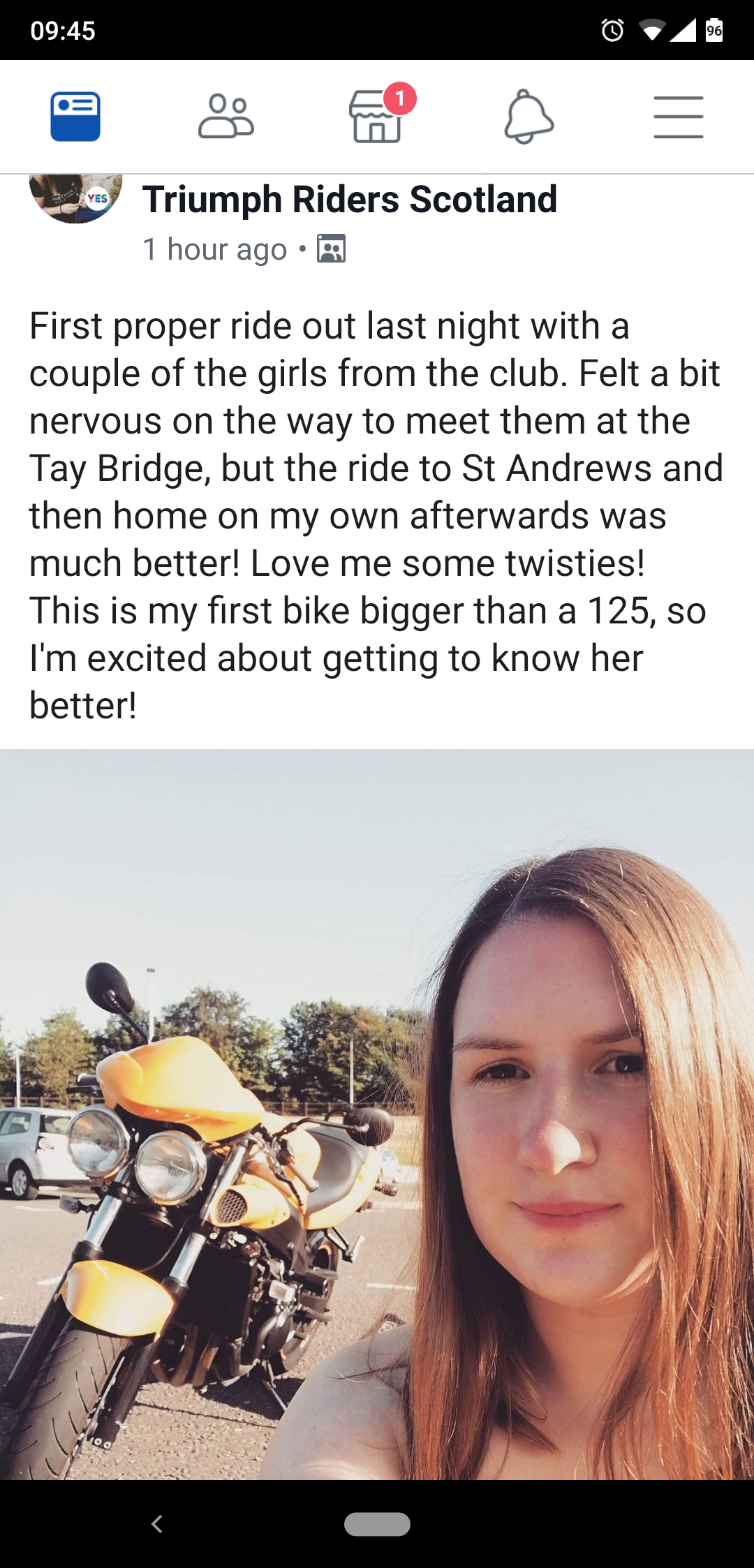Screen dimensions: 754x1568
Task: Open the News Feed tab icon
Action: (x=75, y=117)
